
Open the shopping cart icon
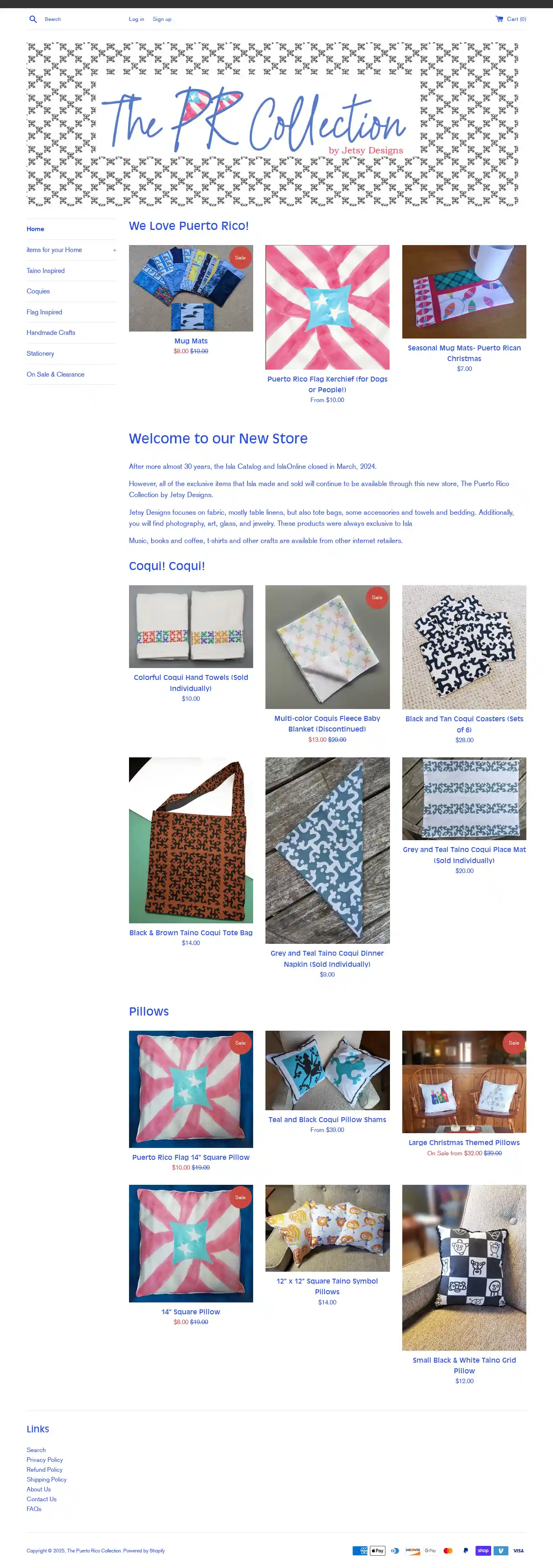click(499, 19)
